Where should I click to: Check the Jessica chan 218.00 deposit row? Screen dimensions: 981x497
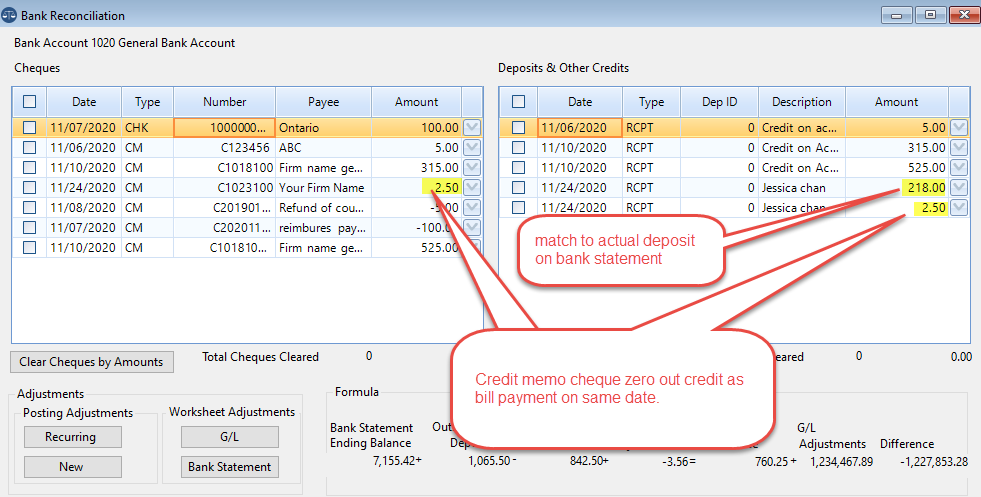(x=519, y=188)
